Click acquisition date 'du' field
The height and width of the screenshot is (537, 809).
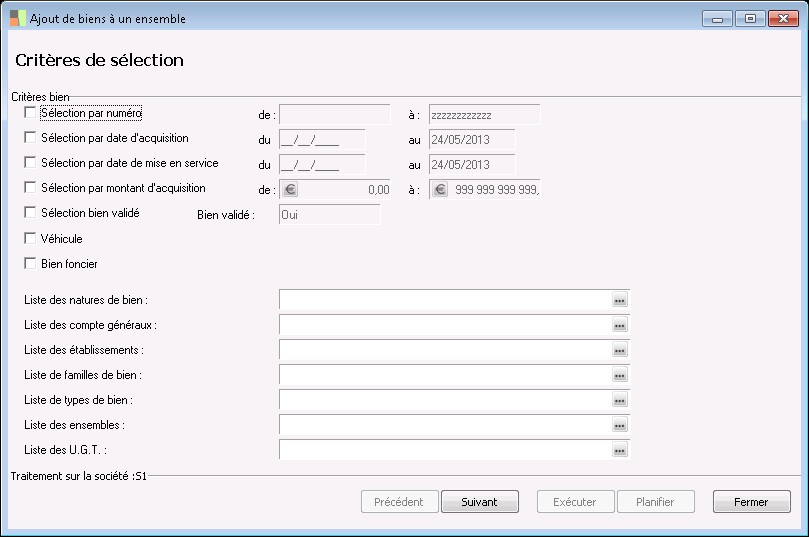point(322,139)
